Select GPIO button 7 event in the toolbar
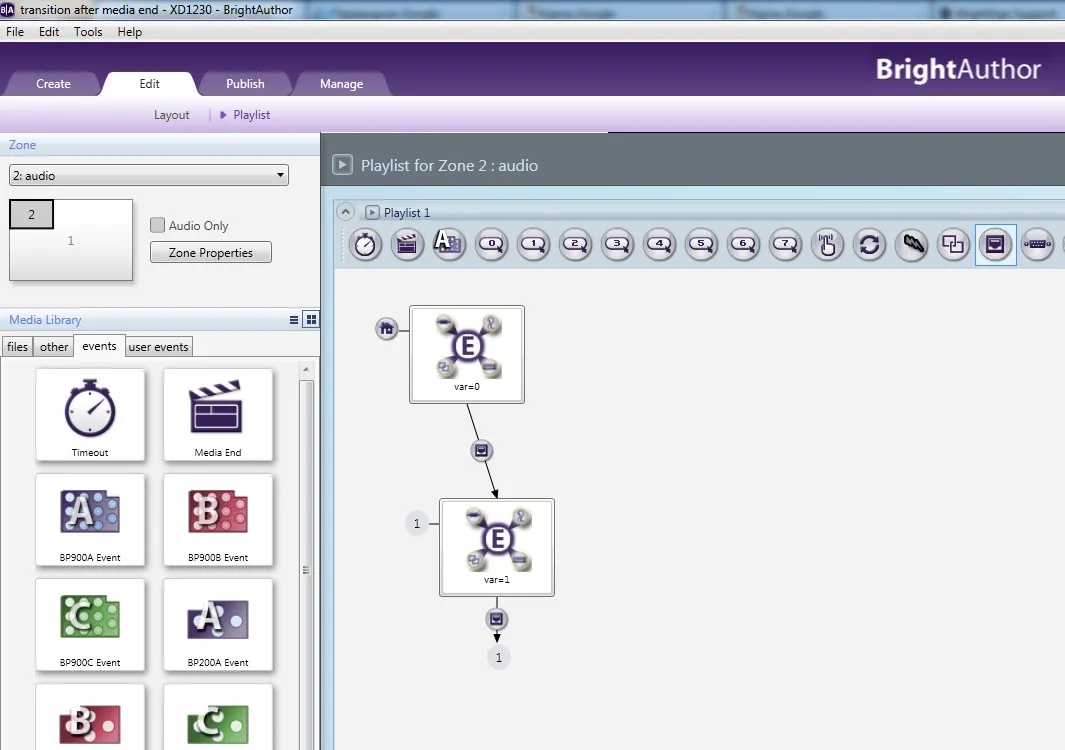 tap(786, 245)
